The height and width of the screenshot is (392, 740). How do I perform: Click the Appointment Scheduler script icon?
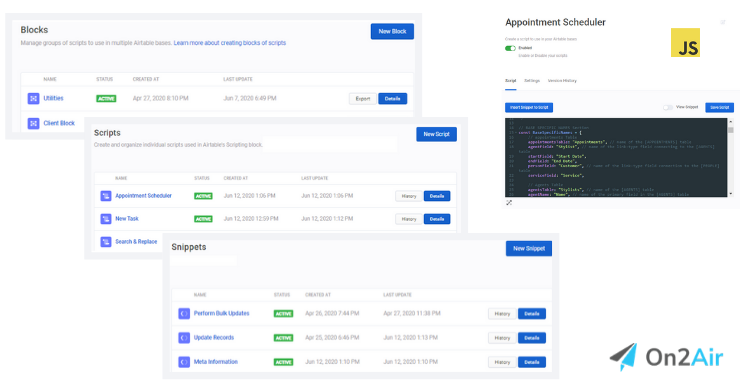(106, 196)
